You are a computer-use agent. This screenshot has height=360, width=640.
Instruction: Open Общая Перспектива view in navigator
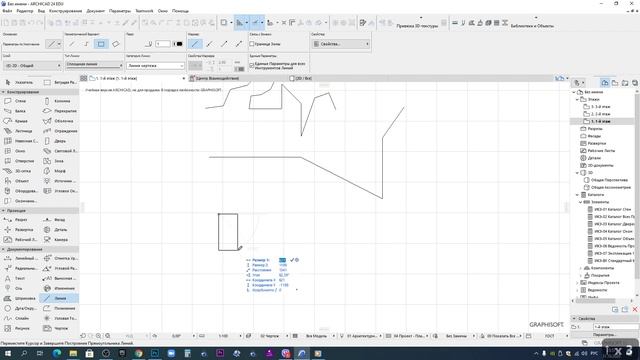tap(609, 180)
